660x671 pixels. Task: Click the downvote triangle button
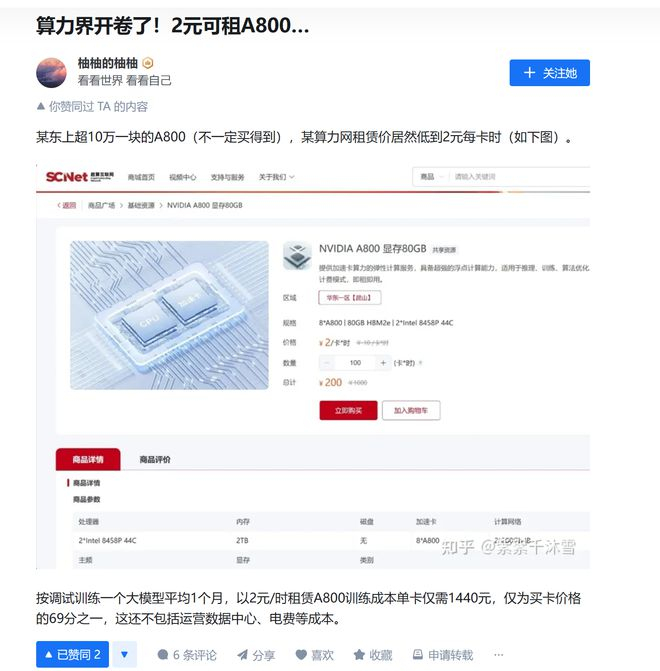point(125,654)
